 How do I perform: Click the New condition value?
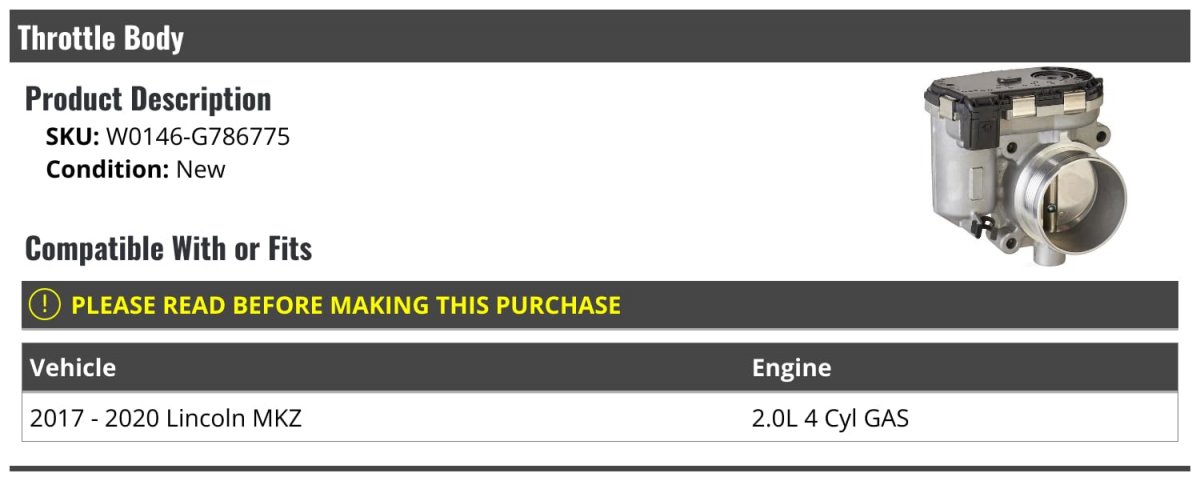click(x=201, y=169)
